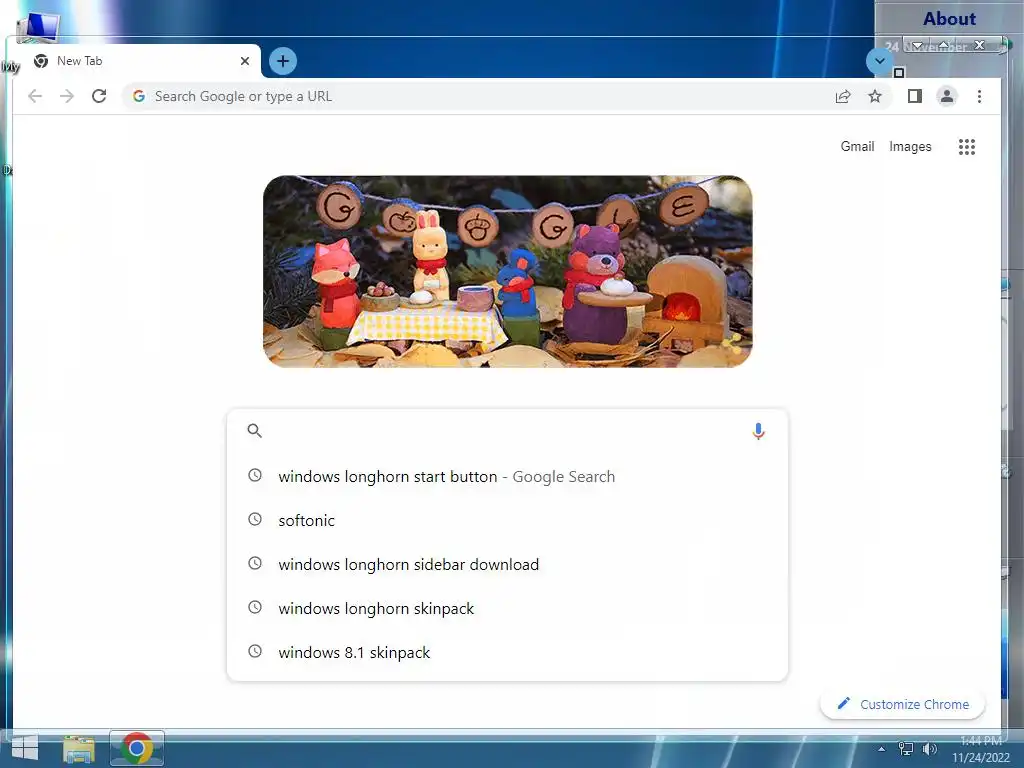The image size is (1024, 768).
Task: Open a new tab with plus button
Action: [x=283, y=61]
